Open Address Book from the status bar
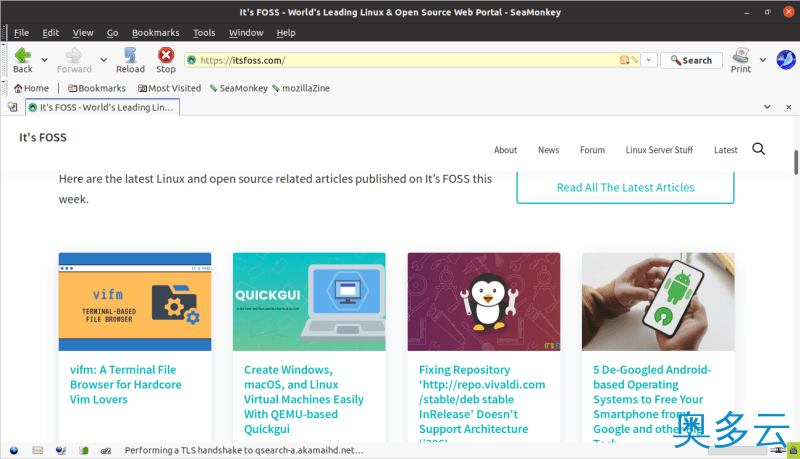The height and width of the screenshot is (459, 800). pos(84,450)
